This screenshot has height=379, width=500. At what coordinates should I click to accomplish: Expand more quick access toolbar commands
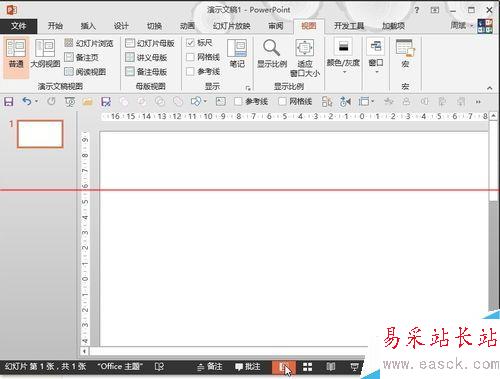[x=478, y=102]
